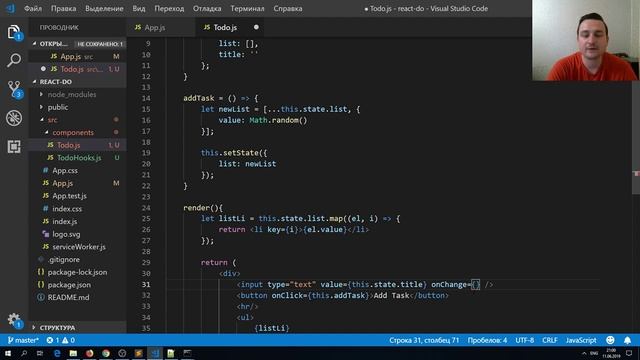Open package.json file
Screen dimensions: 640x360
tap(69, 284)
